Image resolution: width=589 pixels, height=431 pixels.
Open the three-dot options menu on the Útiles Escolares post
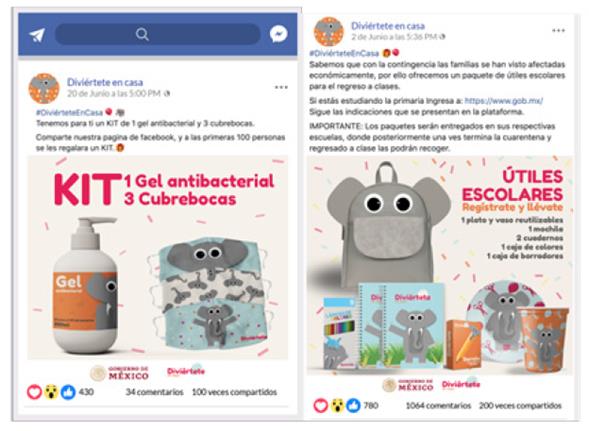click(x=558, y=30)
